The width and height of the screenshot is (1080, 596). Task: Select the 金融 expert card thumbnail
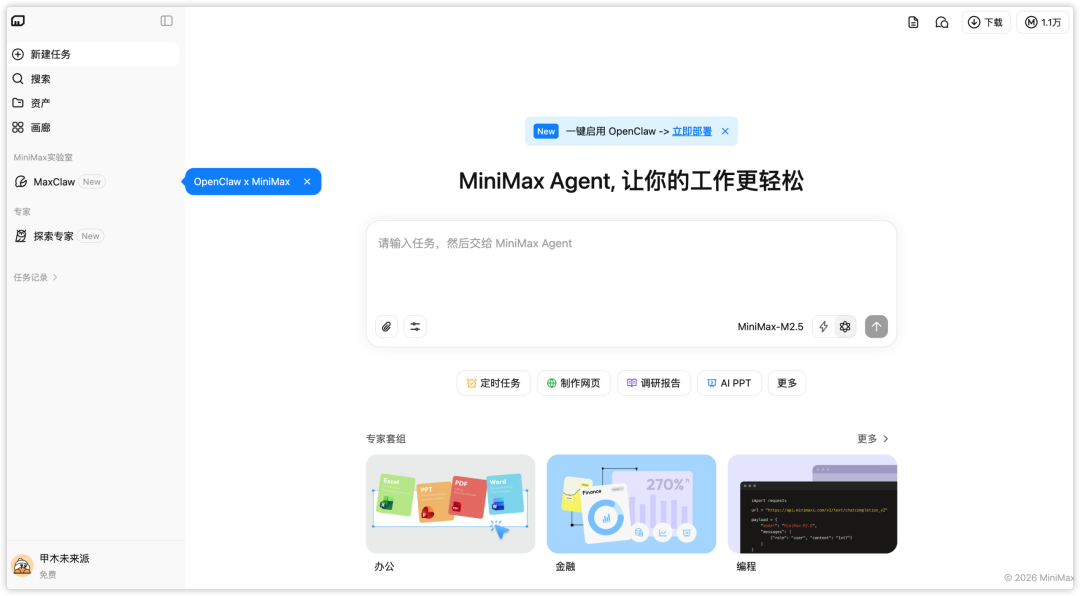tap(630, 504)
